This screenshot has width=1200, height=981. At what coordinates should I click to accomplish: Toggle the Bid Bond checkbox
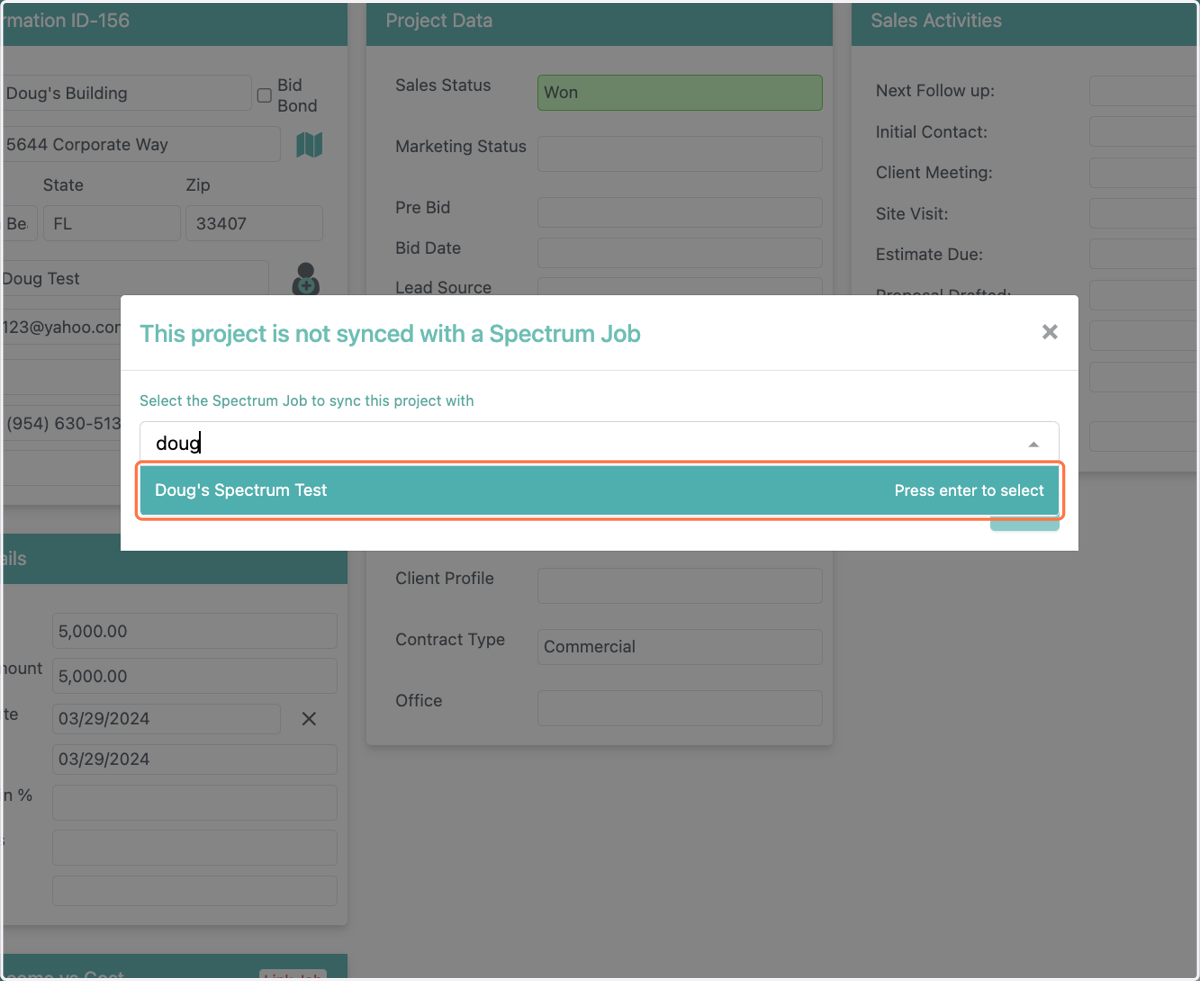265,95
